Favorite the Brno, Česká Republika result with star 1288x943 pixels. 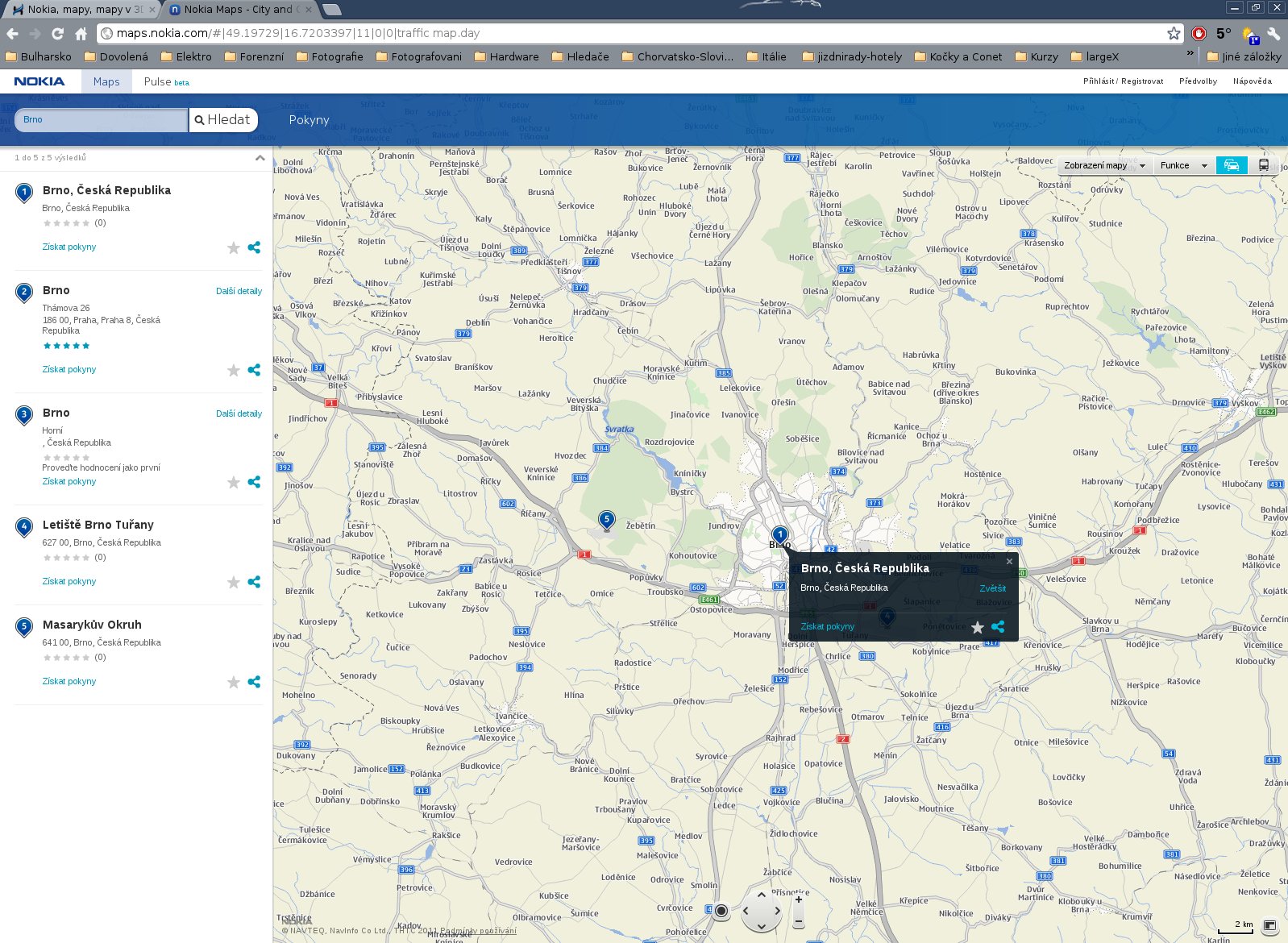[x=234, y=247]
